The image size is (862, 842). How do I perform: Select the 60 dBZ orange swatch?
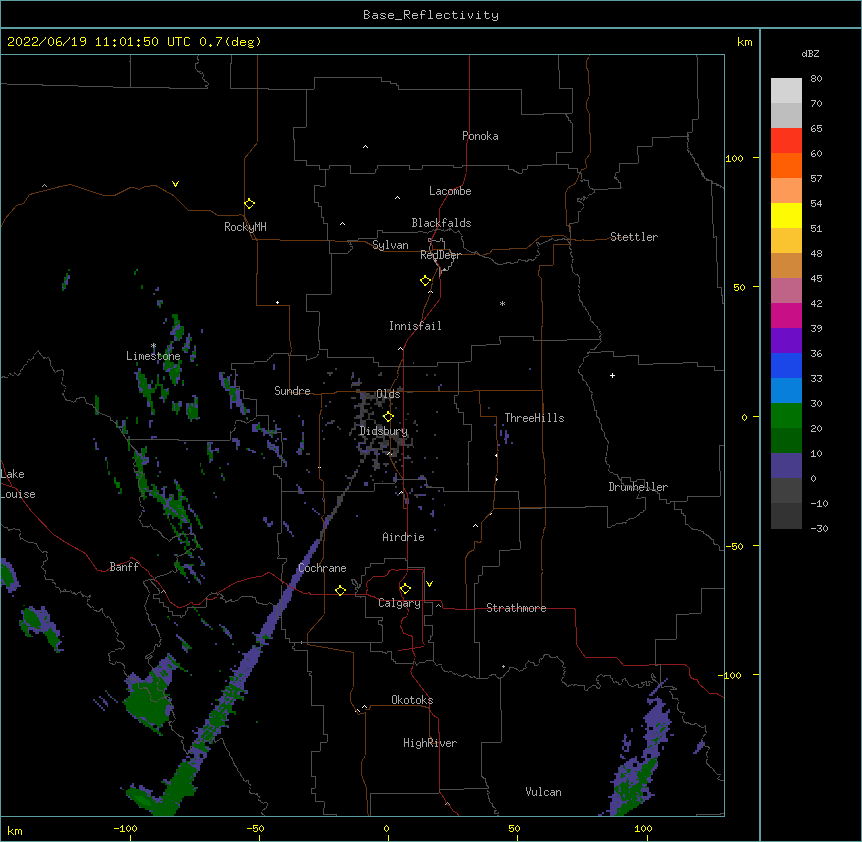coord(786,165)
